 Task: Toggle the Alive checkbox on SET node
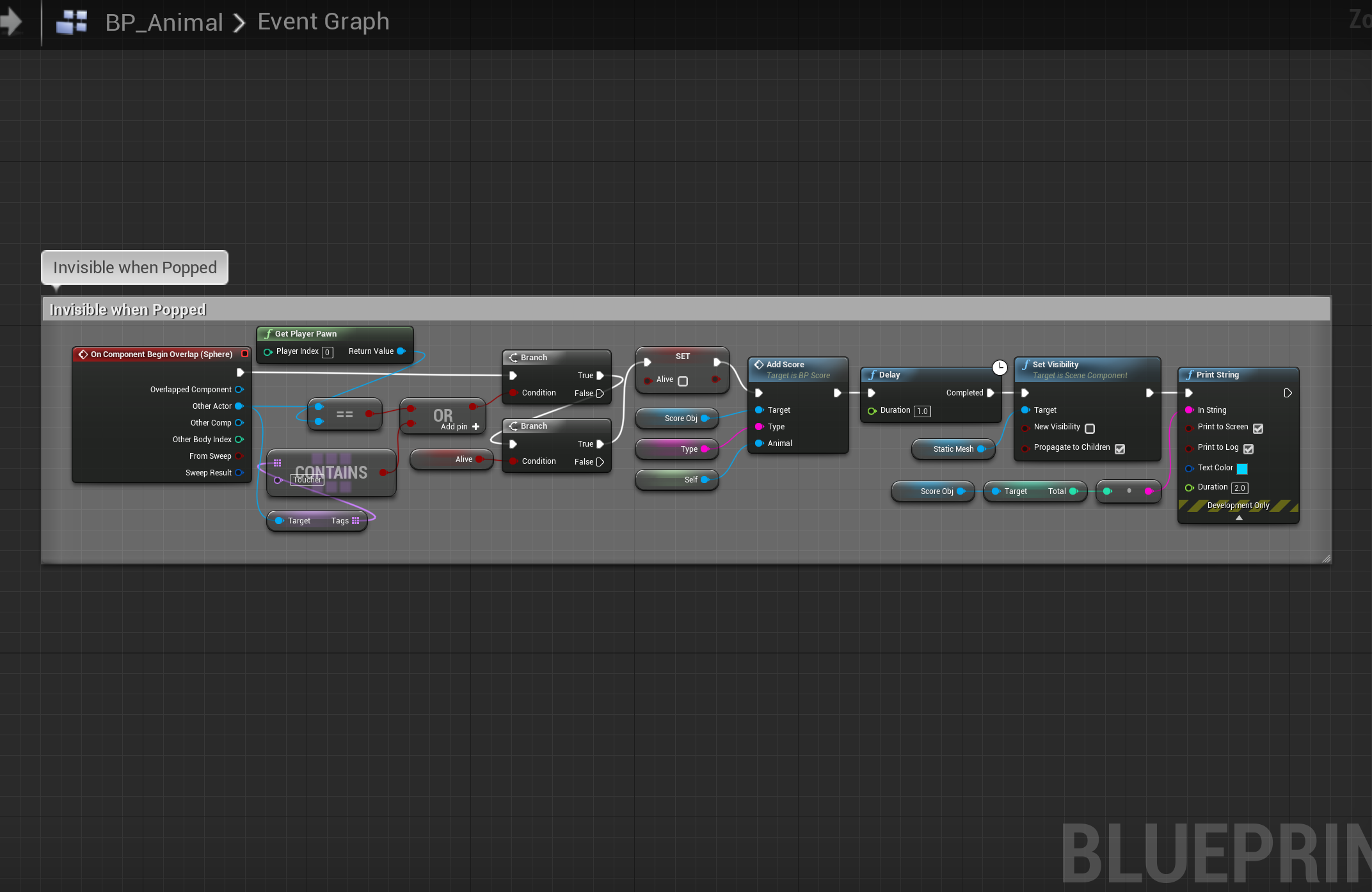click(x=683, y=381)
